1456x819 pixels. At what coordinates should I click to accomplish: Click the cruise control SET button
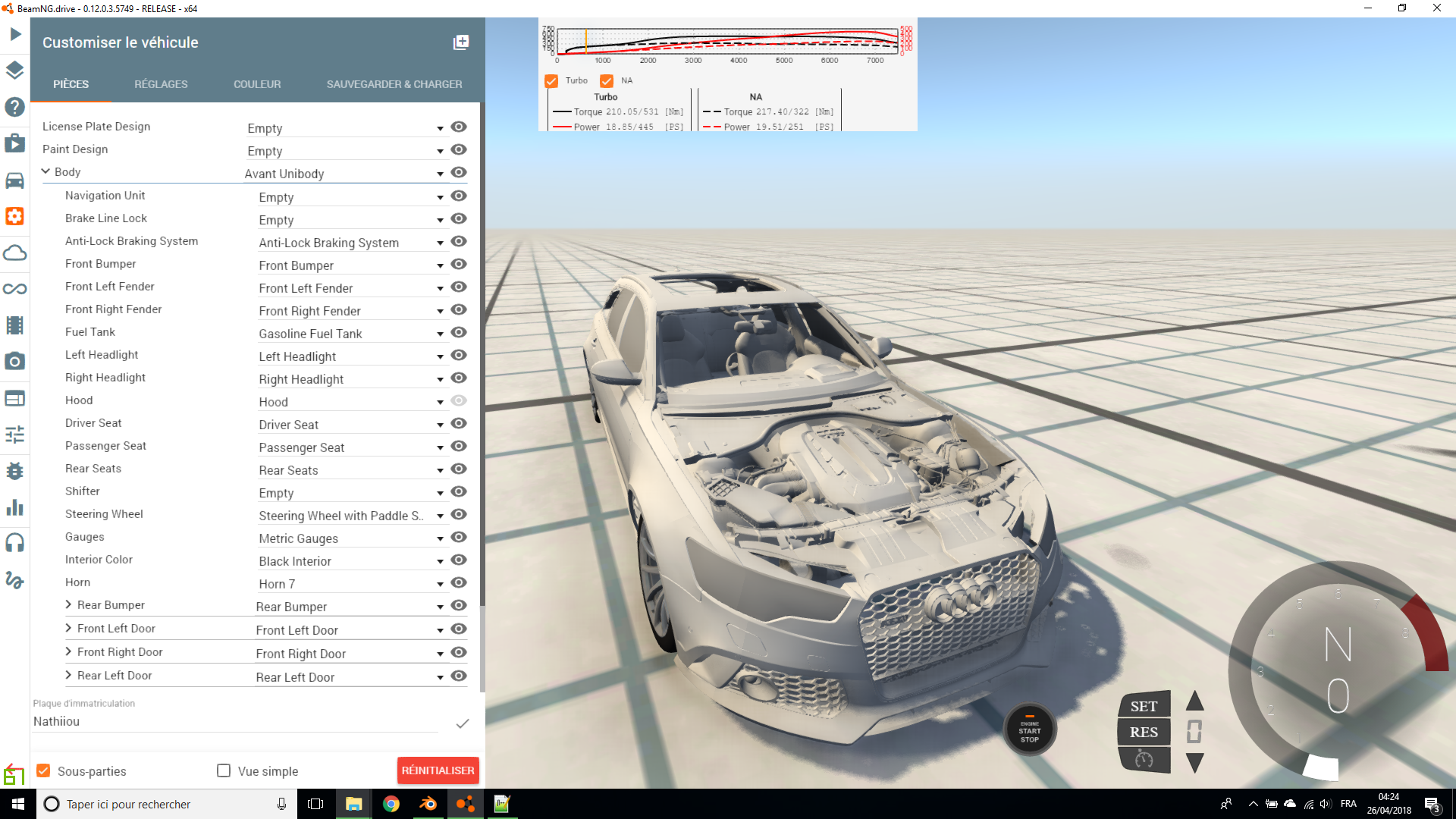[1144, 706]
